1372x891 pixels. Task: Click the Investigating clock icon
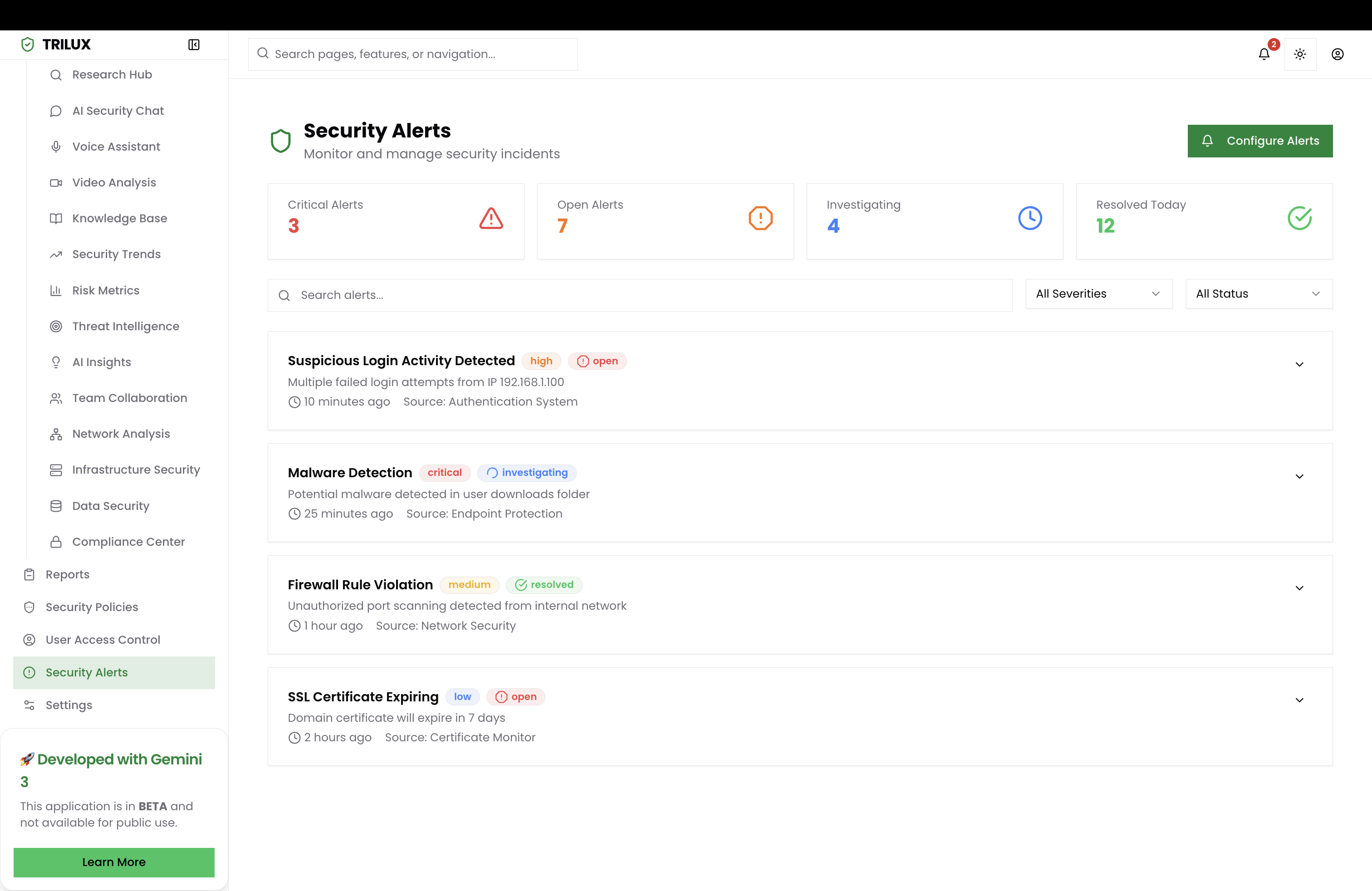[1029, 218]
